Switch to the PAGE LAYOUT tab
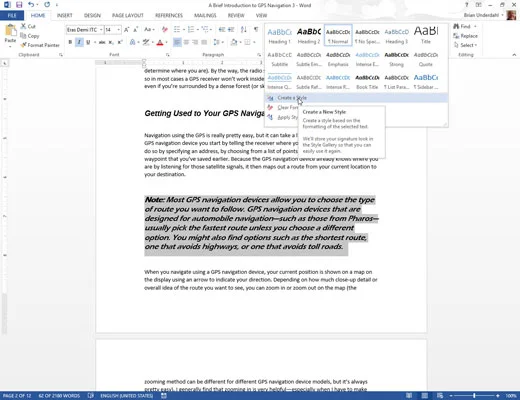Screen dimensions: 520x400 point(128,15)
